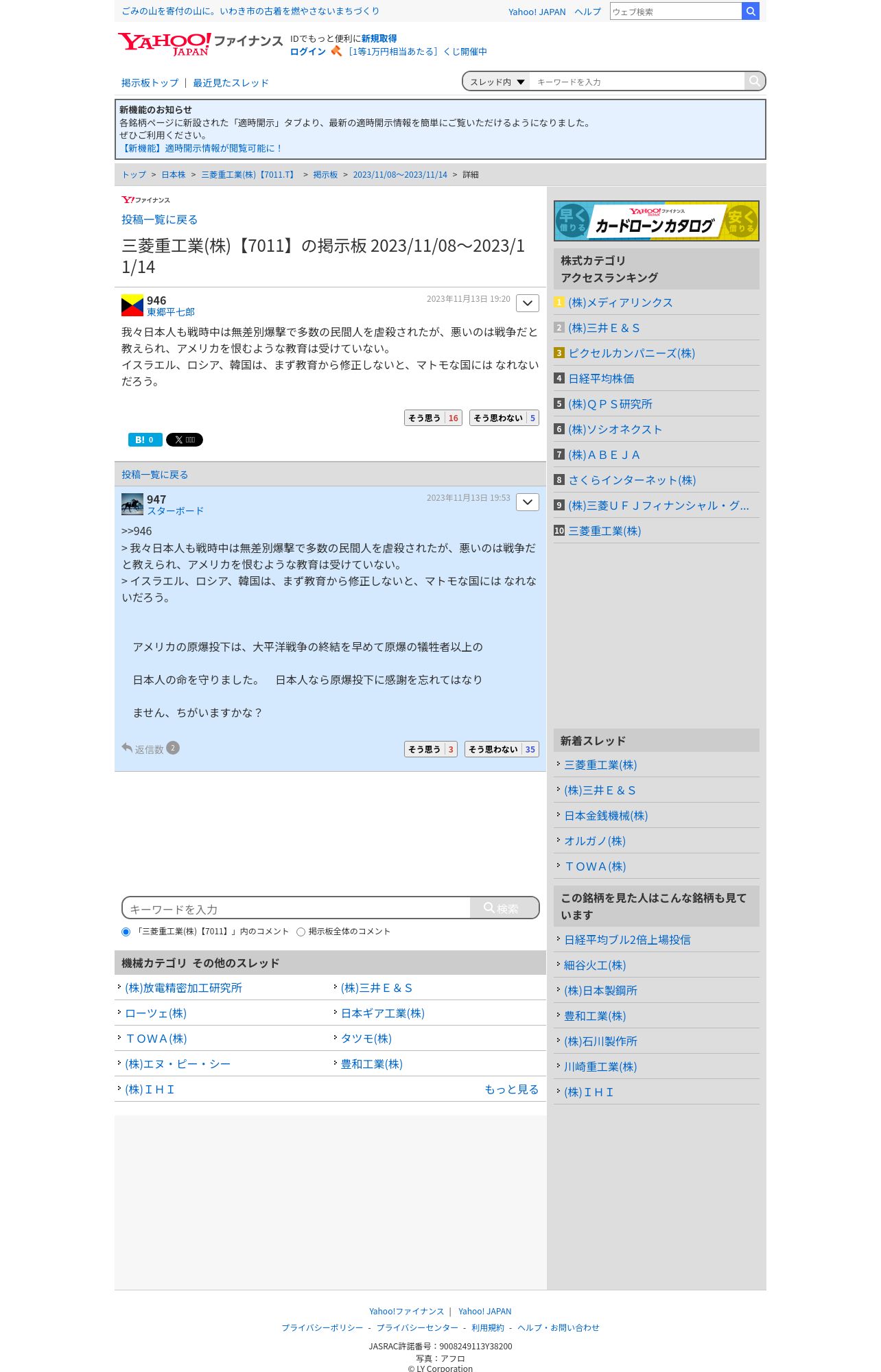The image size is (881, 1372).
Task: Open 【新機能】適時開示情報が閲覧可能に！ link
Action: coord(200,148)
